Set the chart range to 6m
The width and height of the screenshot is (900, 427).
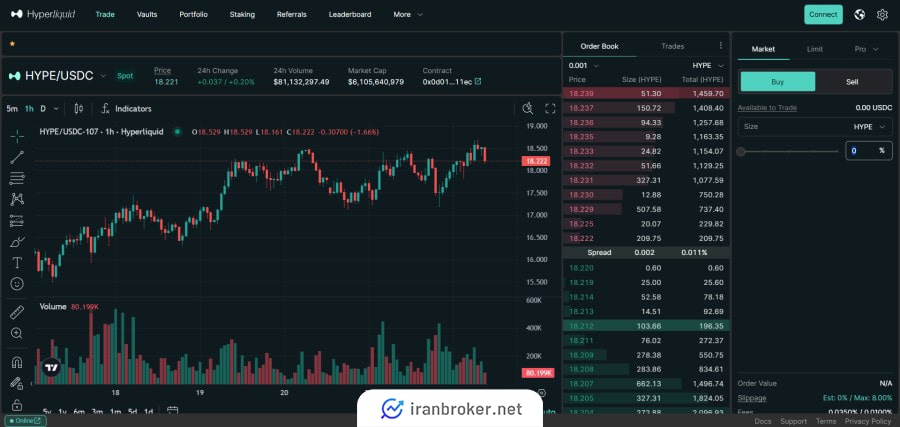79,412
